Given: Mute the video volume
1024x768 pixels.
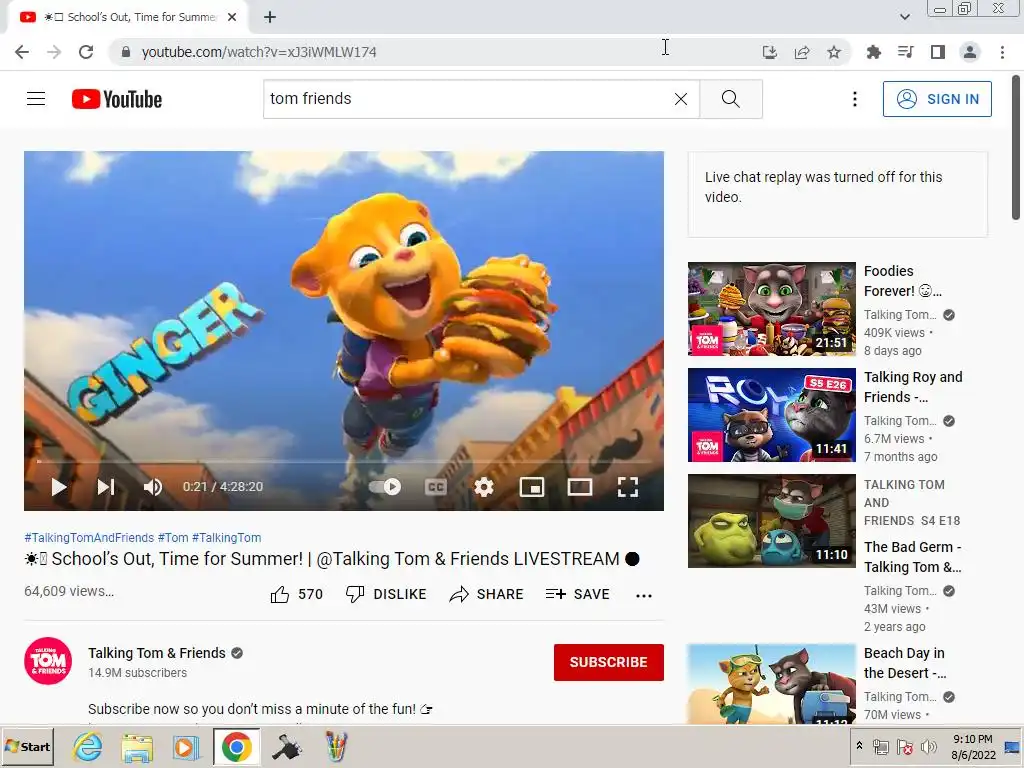Looking at the screenshot, I should point(153,487).
